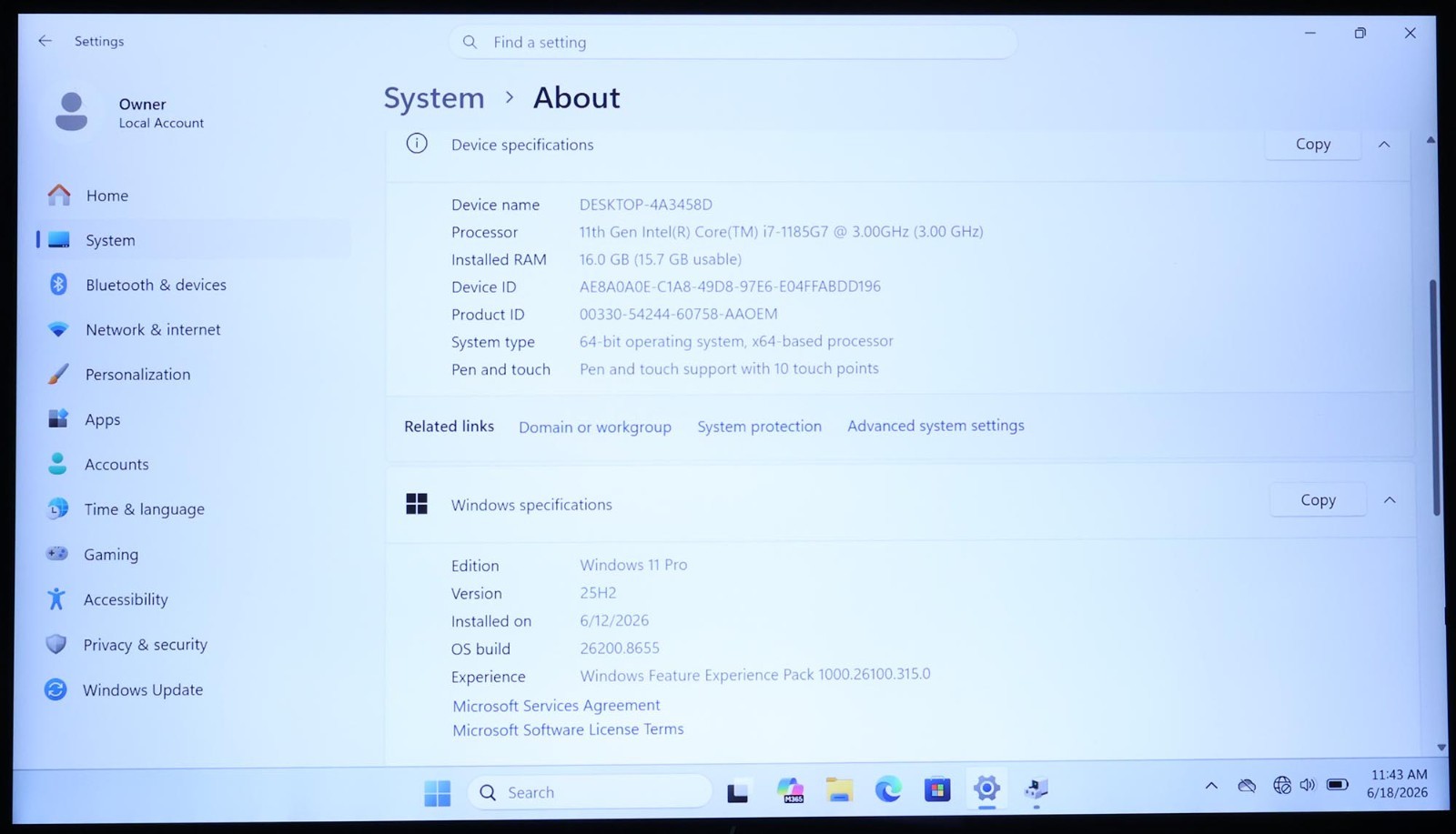Click the OS build 26200.8655 value

click(620, 648)
